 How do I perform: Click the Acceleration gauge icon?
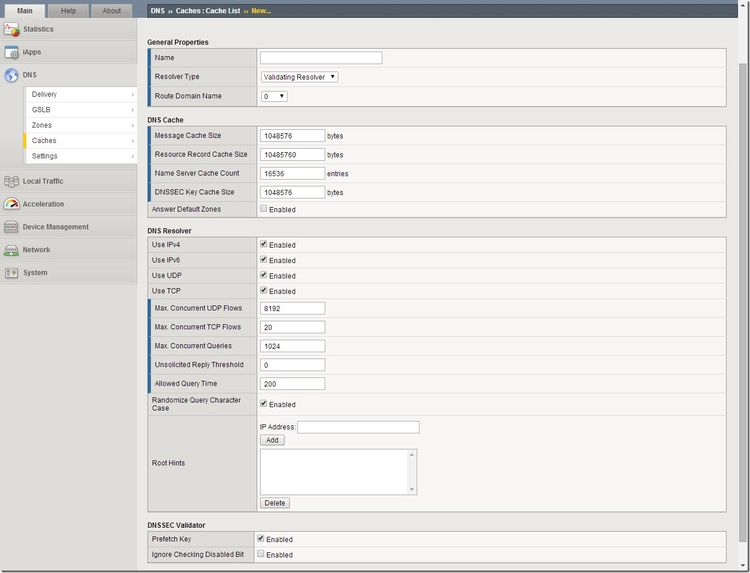tap(12, 204)
